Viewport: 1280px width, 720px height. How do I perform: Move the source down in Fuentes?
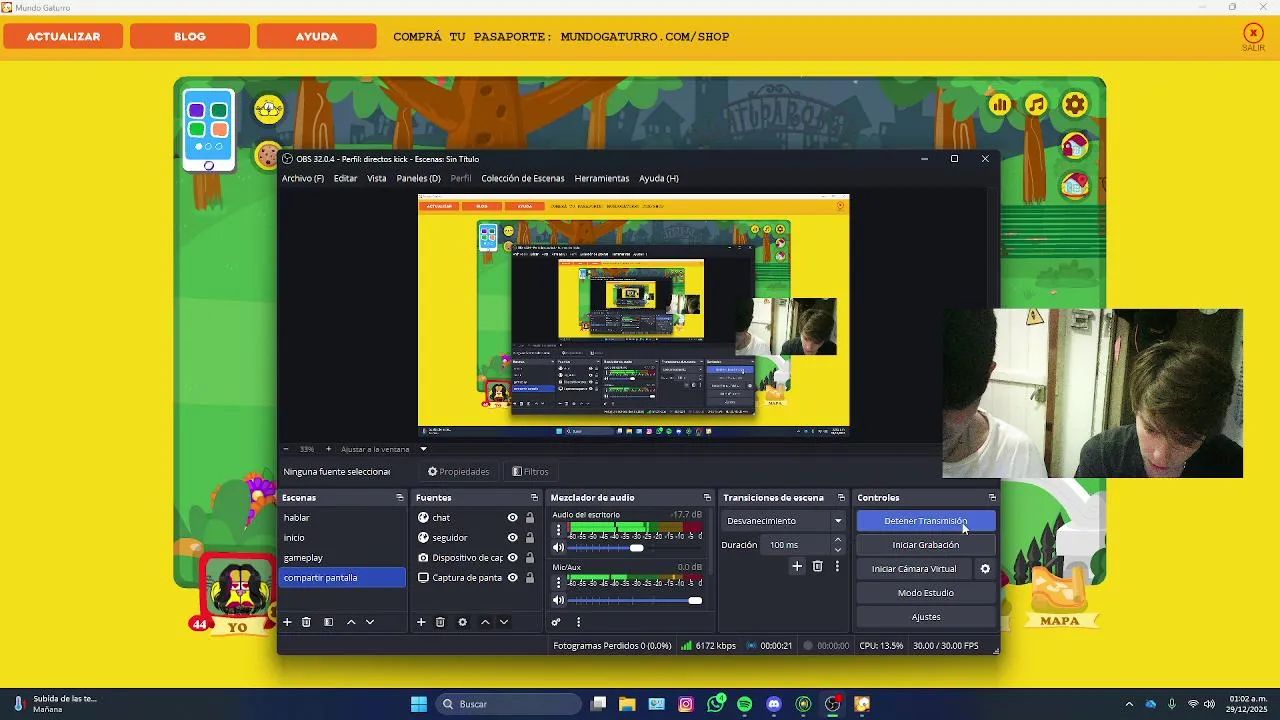(504, 622)
